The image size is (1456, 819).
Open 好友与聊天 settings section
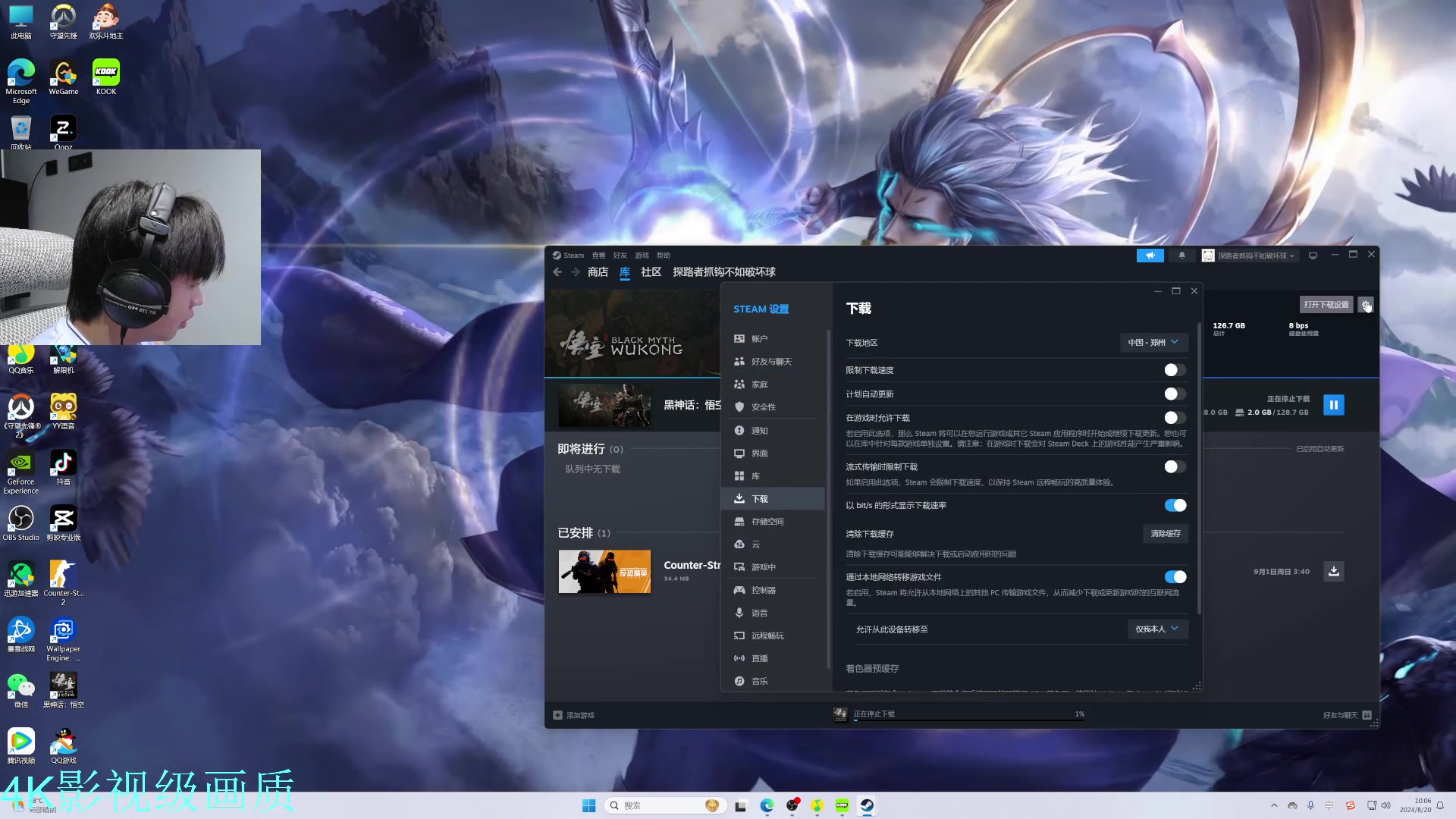point(772,362)
